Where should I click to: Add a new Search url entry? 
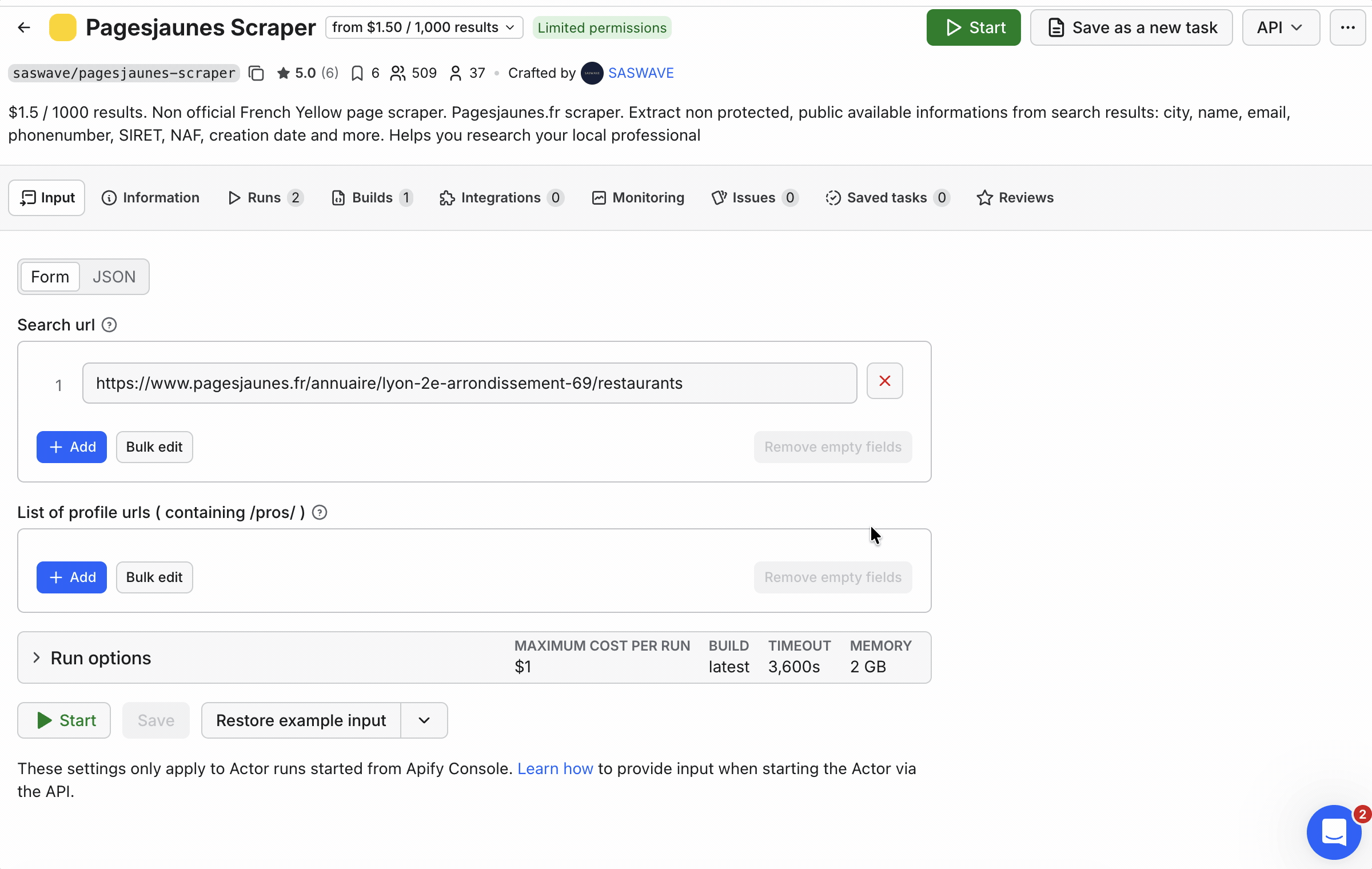71,447
